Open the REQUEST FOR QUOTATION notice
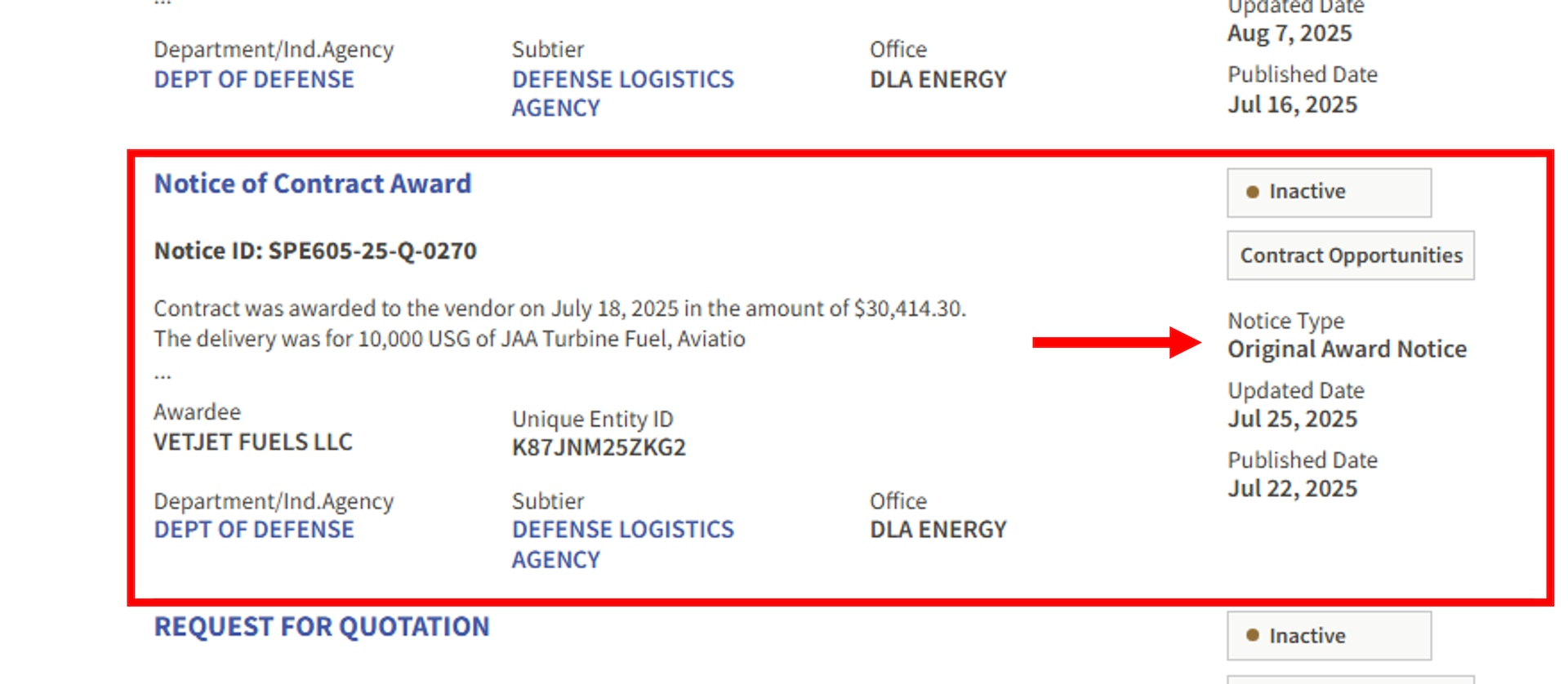Viewport: 1568px width, 684px height. (322, 627)
